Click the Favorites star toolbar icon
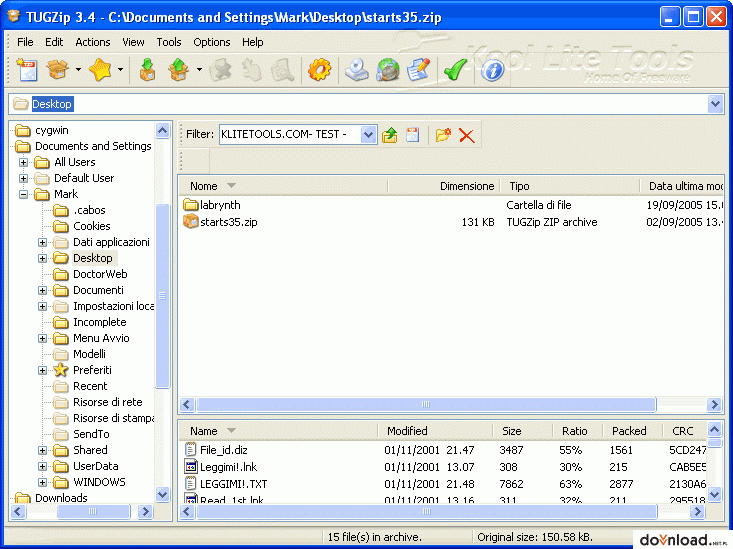 point(100,70)
